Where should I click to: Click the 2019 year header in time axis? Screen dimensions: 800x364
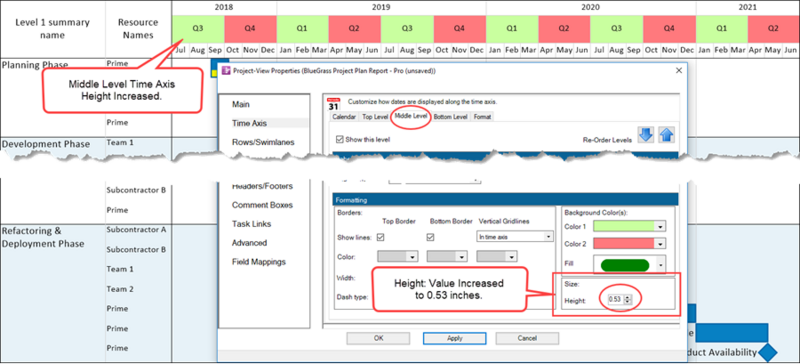click(381, 8)
